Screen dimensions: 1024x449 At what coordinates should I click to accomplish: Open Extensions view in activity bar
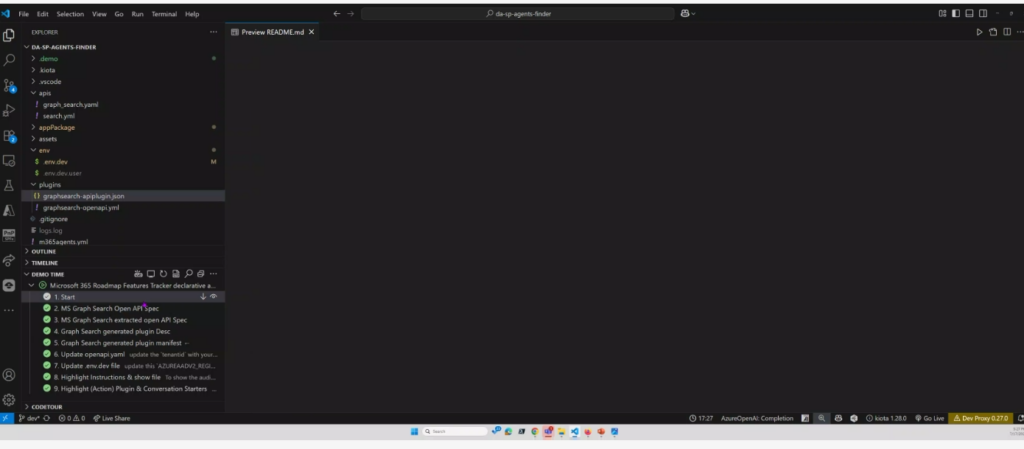(9, 136)
